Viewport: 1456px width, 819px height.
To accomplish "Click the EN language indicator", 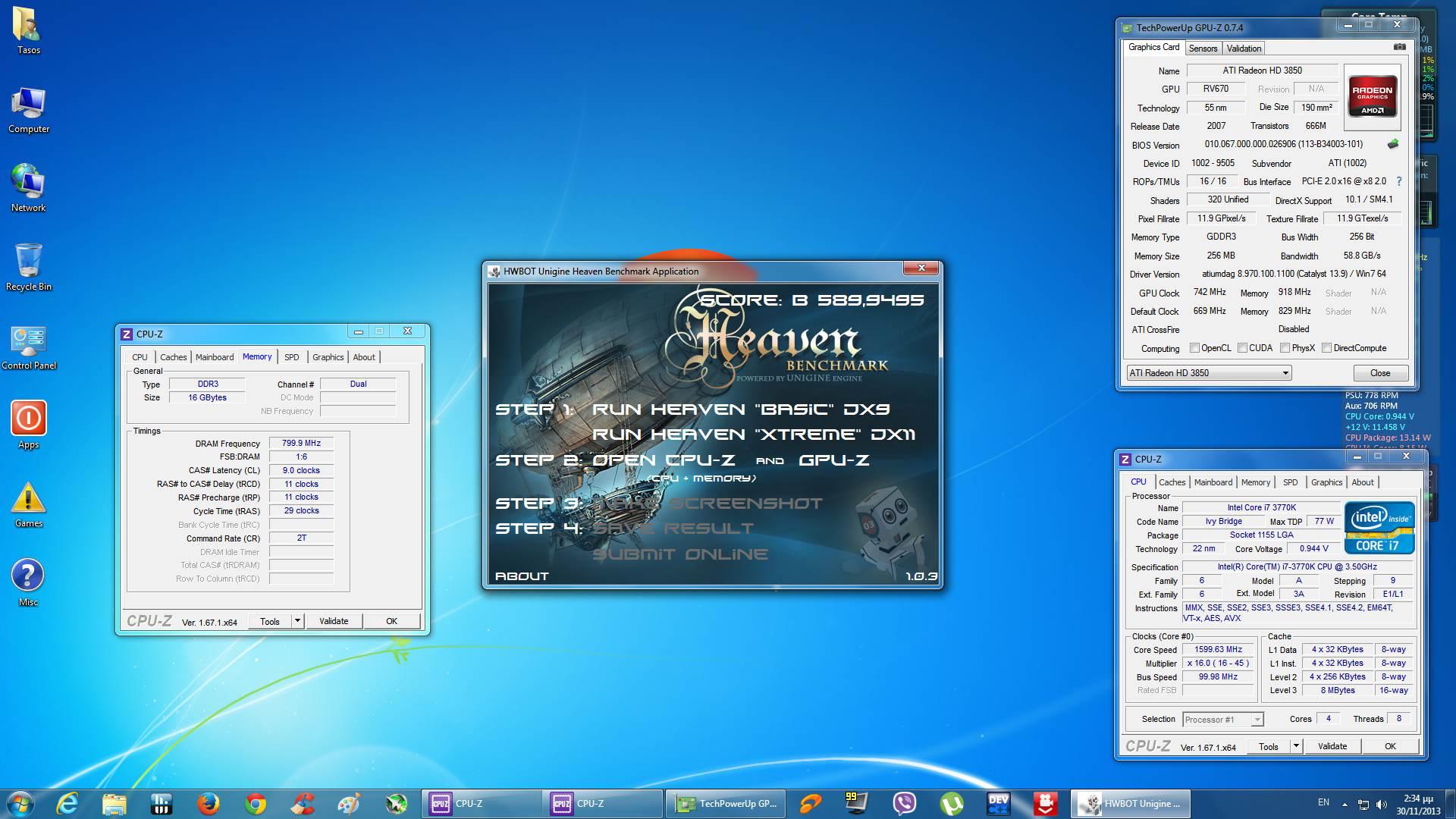I will click(1323, 802).
